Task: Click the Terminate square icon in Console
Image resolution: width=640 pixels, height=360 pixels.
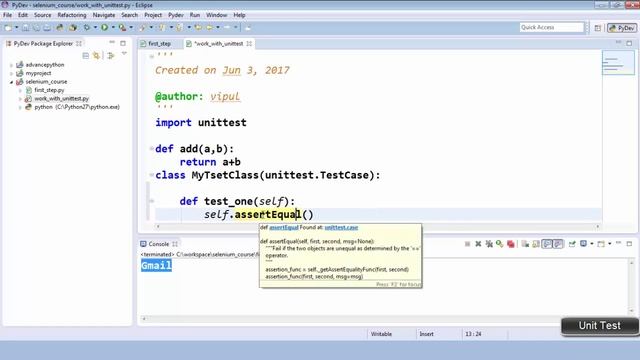Action: [467, 244]
